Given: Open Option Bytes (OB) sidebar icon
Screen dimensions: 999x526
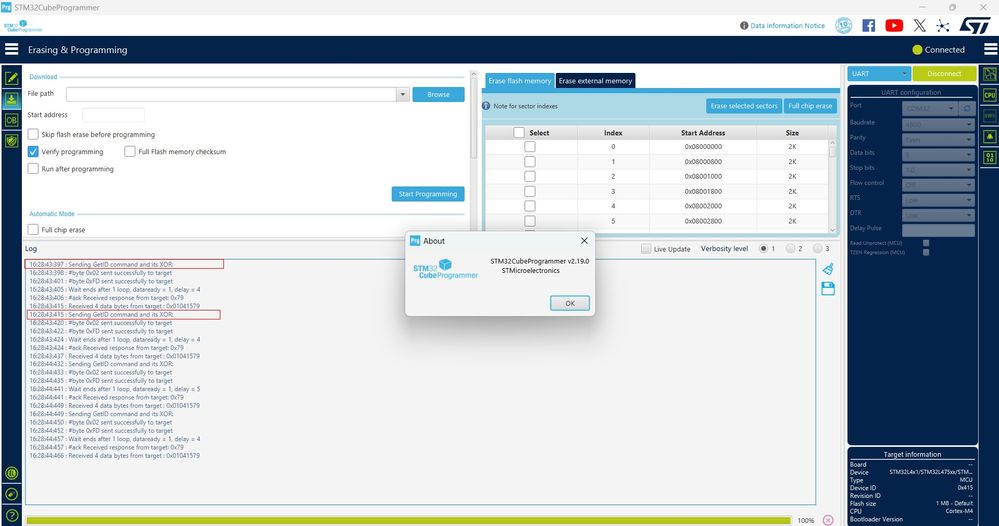Looking at the screenshot, I should pyautogui.click(x=11, y=120).
